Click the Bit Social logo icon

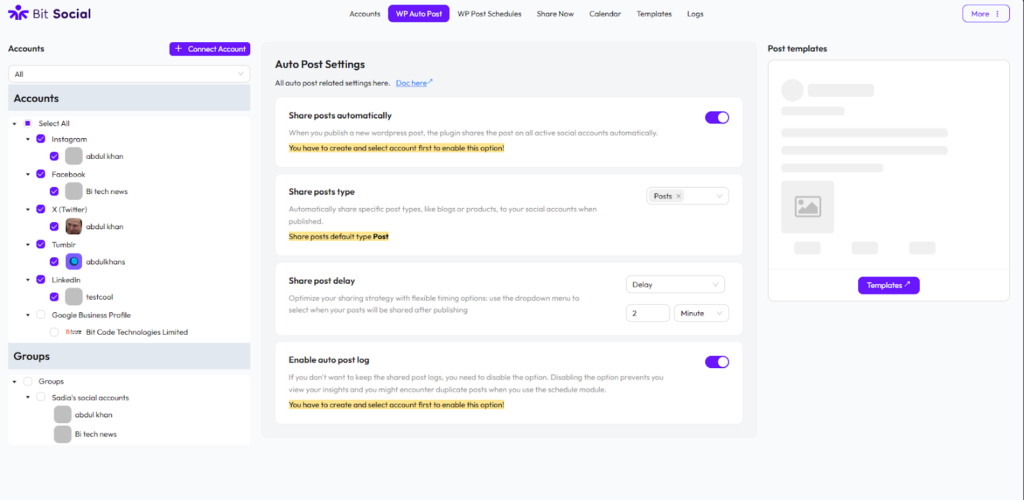16,14
